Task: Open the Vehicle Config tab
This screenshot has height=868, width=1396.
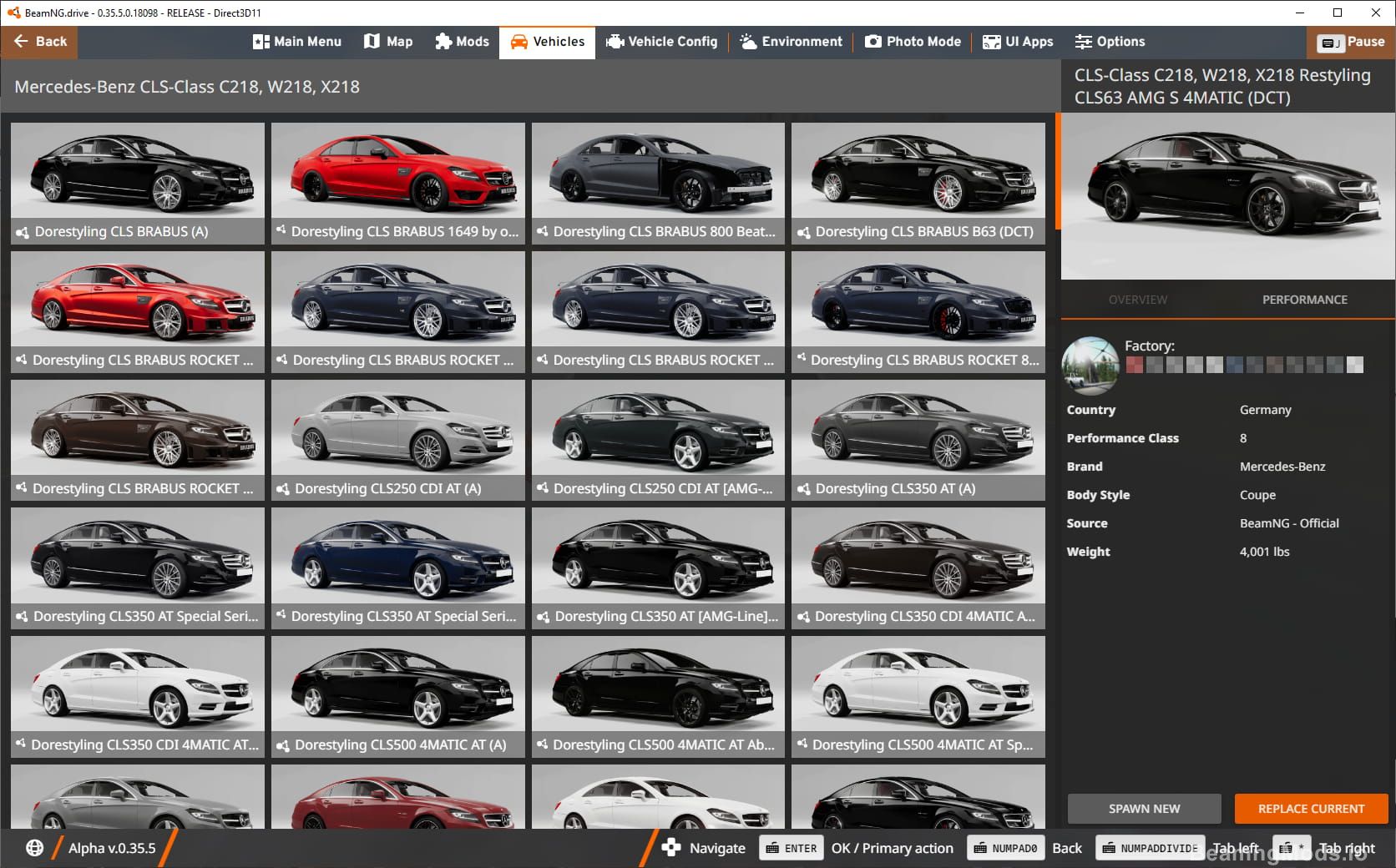Action: coord(662,42)
